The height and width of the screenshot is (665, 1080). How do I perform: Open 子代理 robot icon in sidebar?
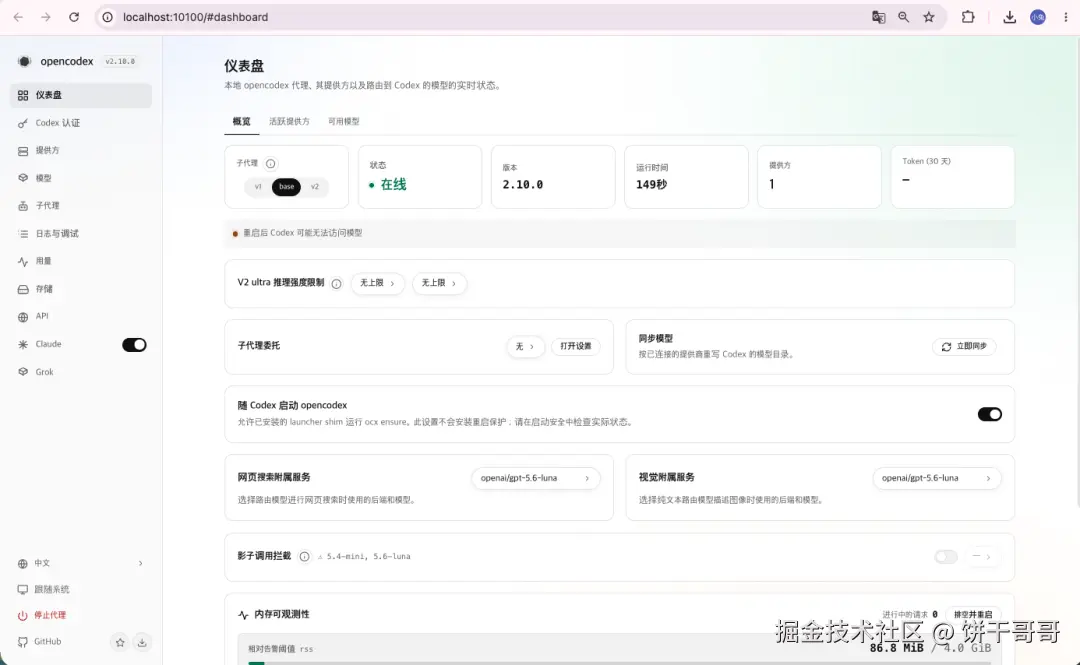pyautogui.click(x=23, y=205)
